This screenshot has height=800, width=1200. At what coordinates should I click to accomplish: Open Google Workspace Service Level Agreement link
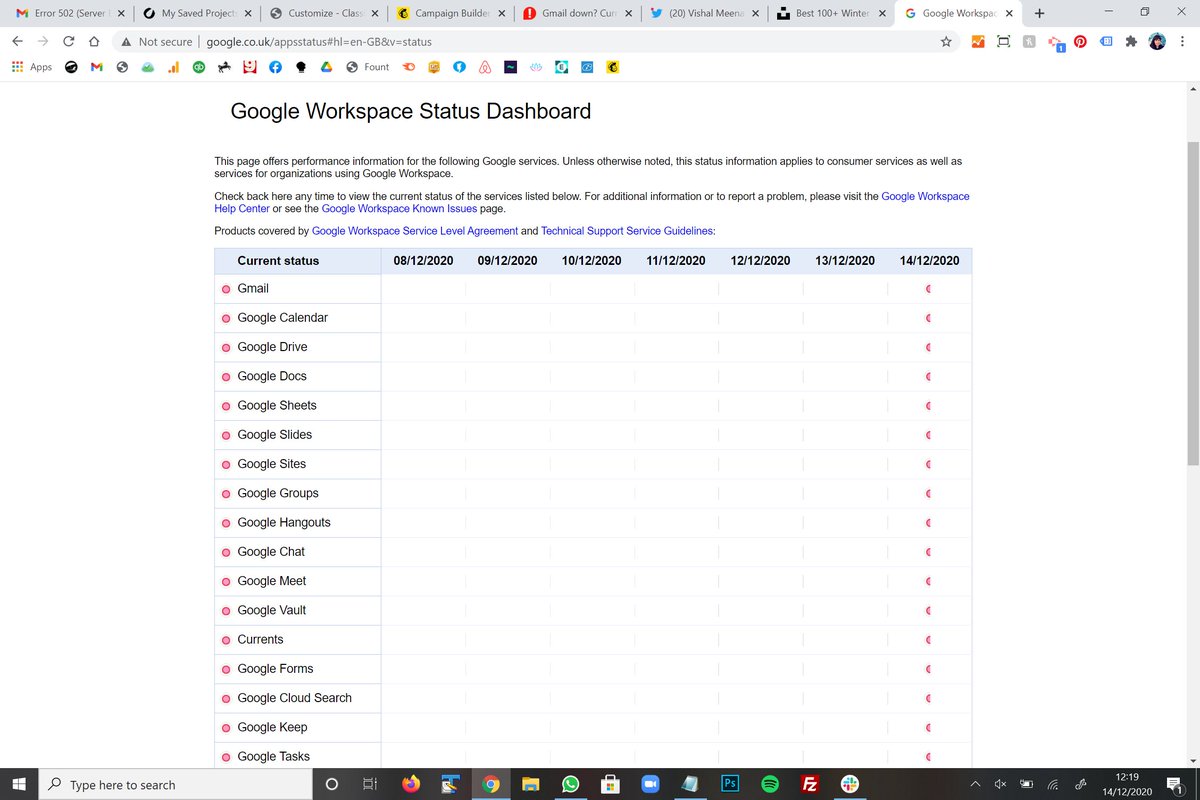(415, 231)
